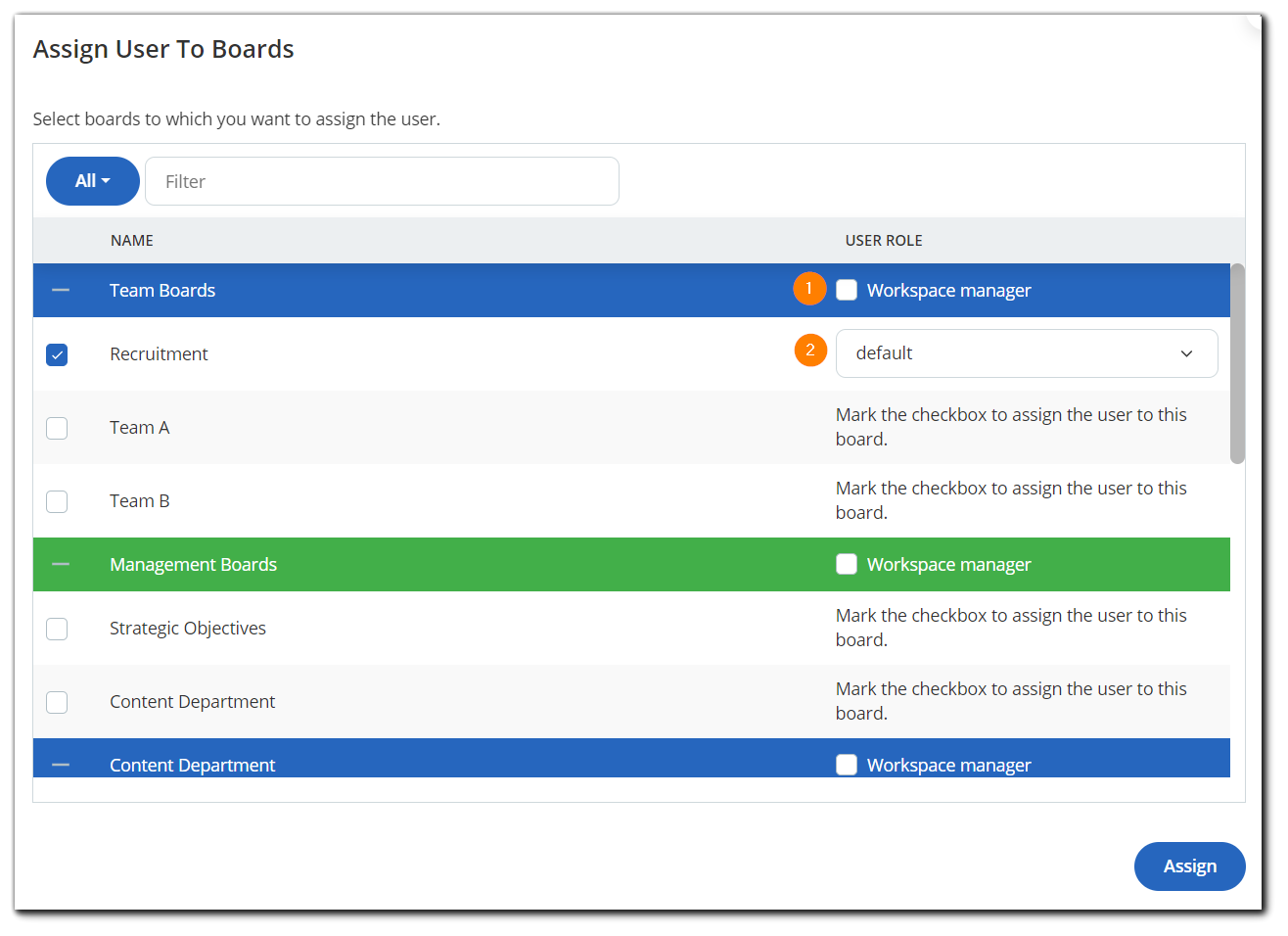The image size is (1288, 936).
Task: Select the Team A board name
Action: tap(140, 428)
